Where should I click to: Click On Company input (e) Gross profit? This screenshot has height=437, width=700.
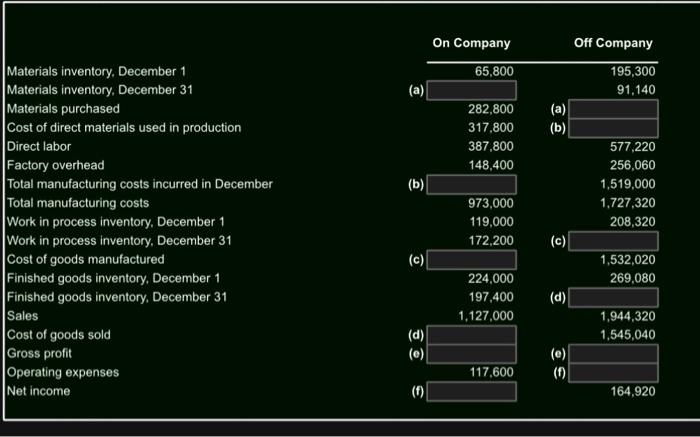tap(471, 354)
